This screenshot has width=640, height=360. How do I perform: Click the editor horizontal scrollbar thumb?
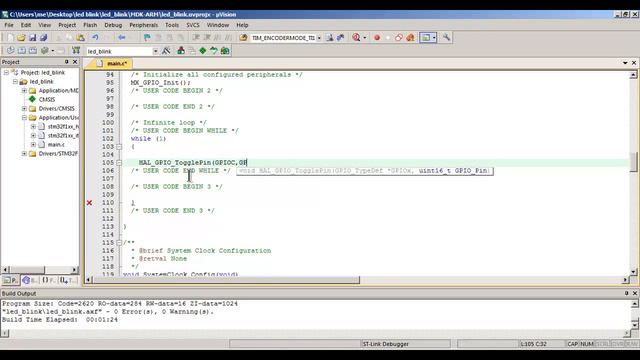[x=227, y=280]
